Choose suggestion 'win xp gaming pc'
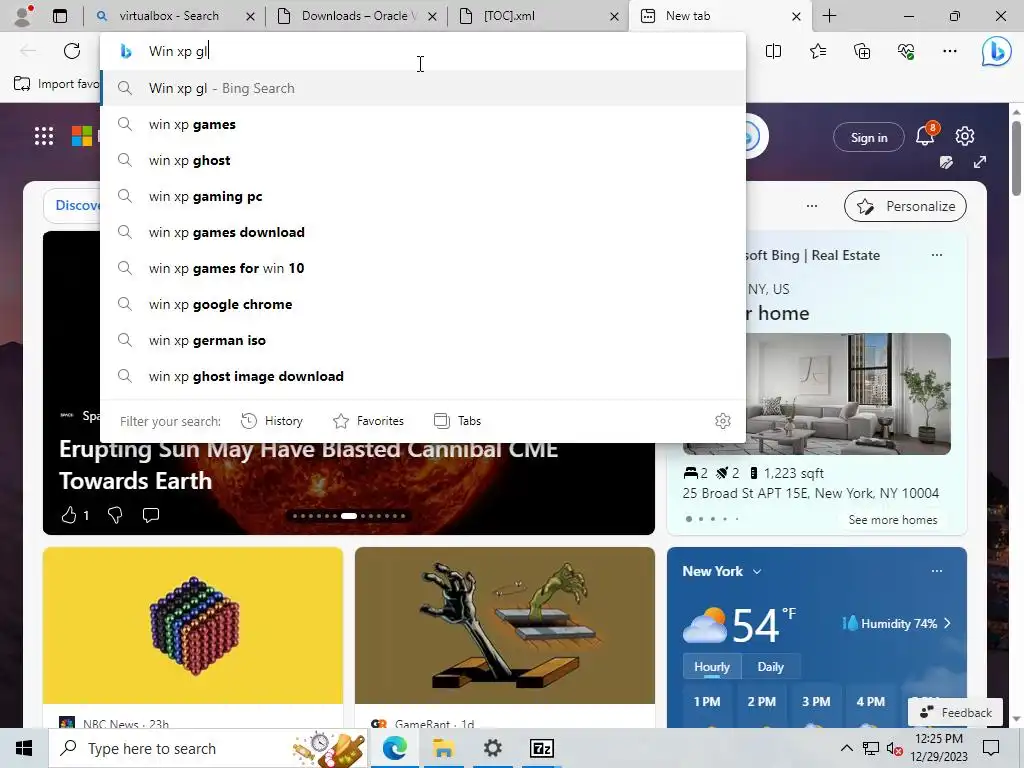 423,196
